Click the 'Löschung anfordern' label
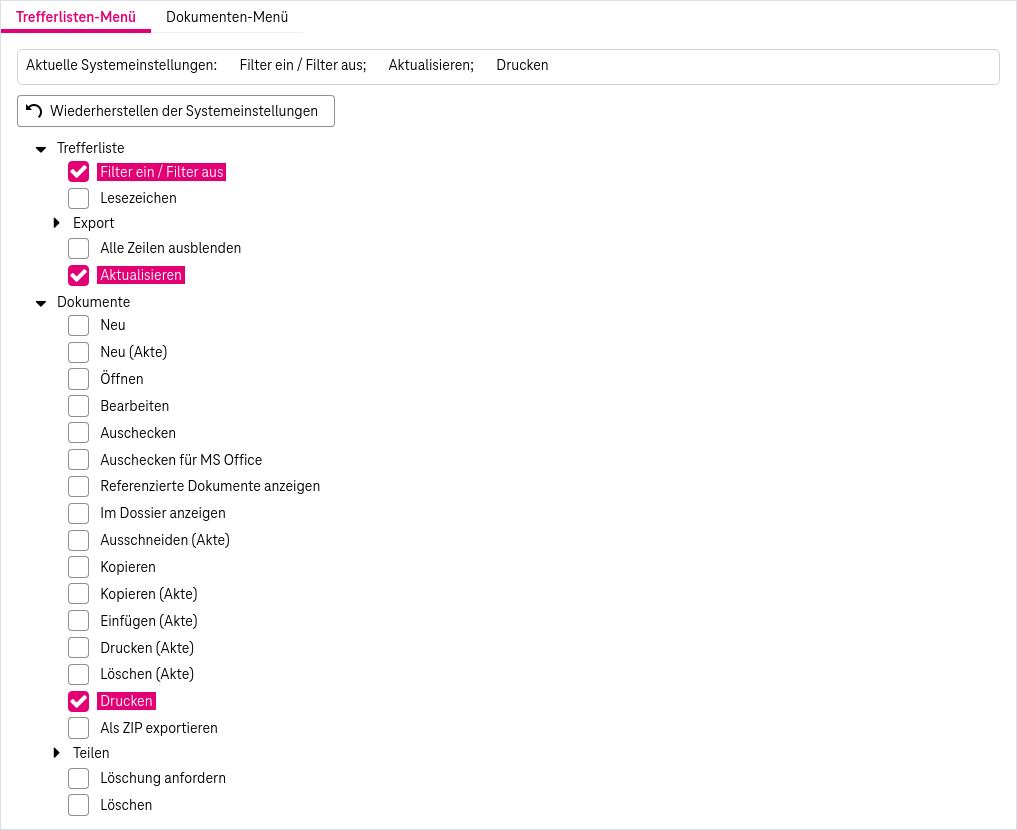The image size is (1017, 830). click(163, 778)
